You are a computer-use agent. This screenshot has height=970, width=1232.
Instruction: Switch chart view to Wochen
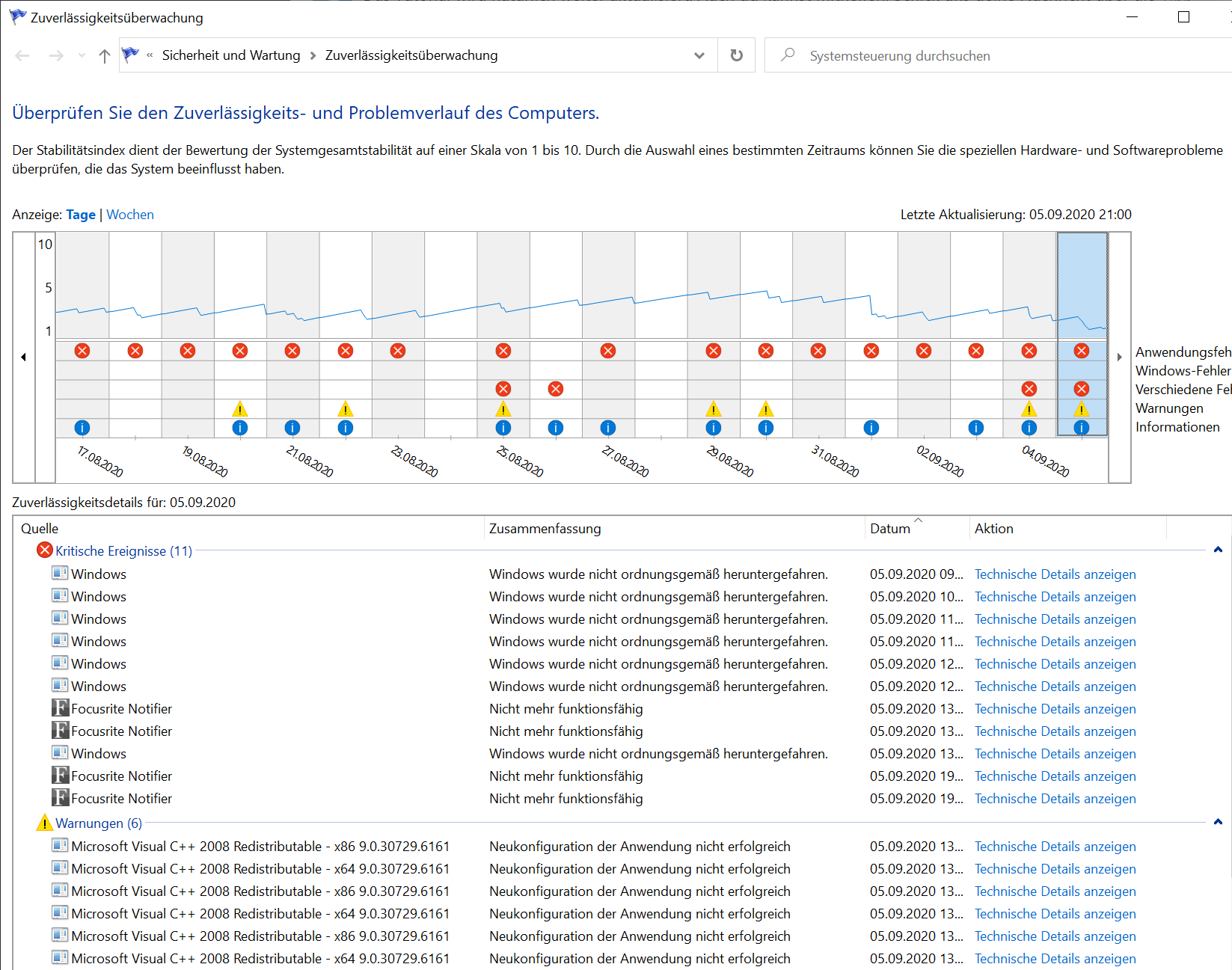point(130,215)
